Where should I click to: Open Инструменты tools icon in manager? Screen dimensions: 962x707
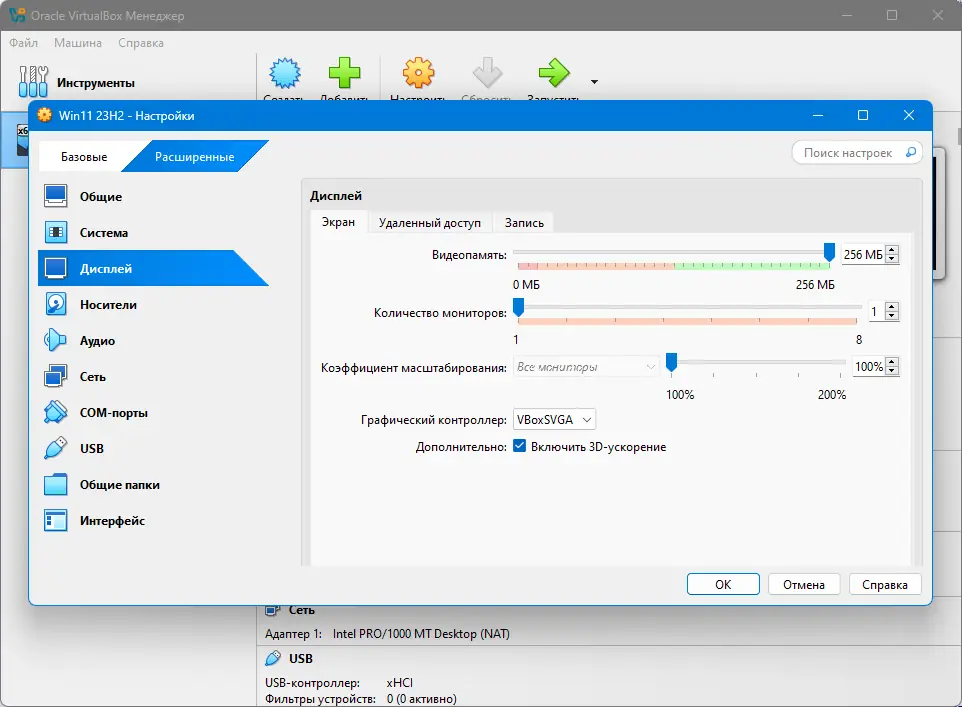[x=33, y=82]
